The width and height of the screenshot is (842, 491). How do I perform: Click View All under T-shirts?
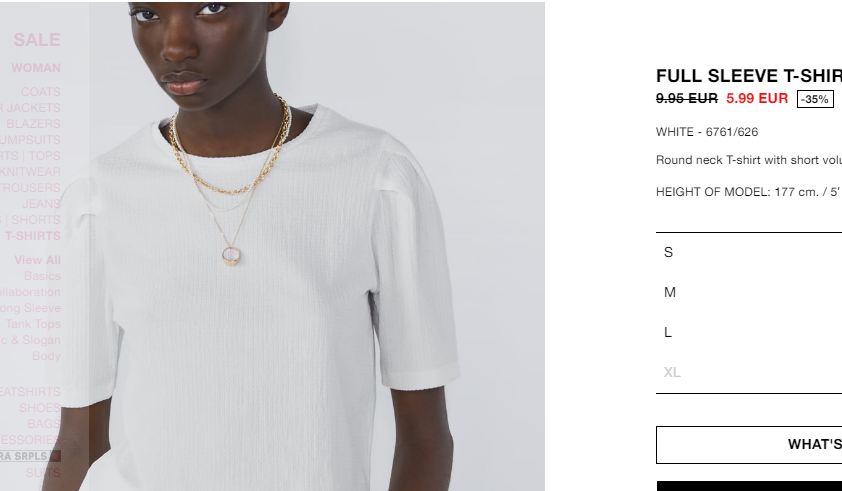point(38,260)
